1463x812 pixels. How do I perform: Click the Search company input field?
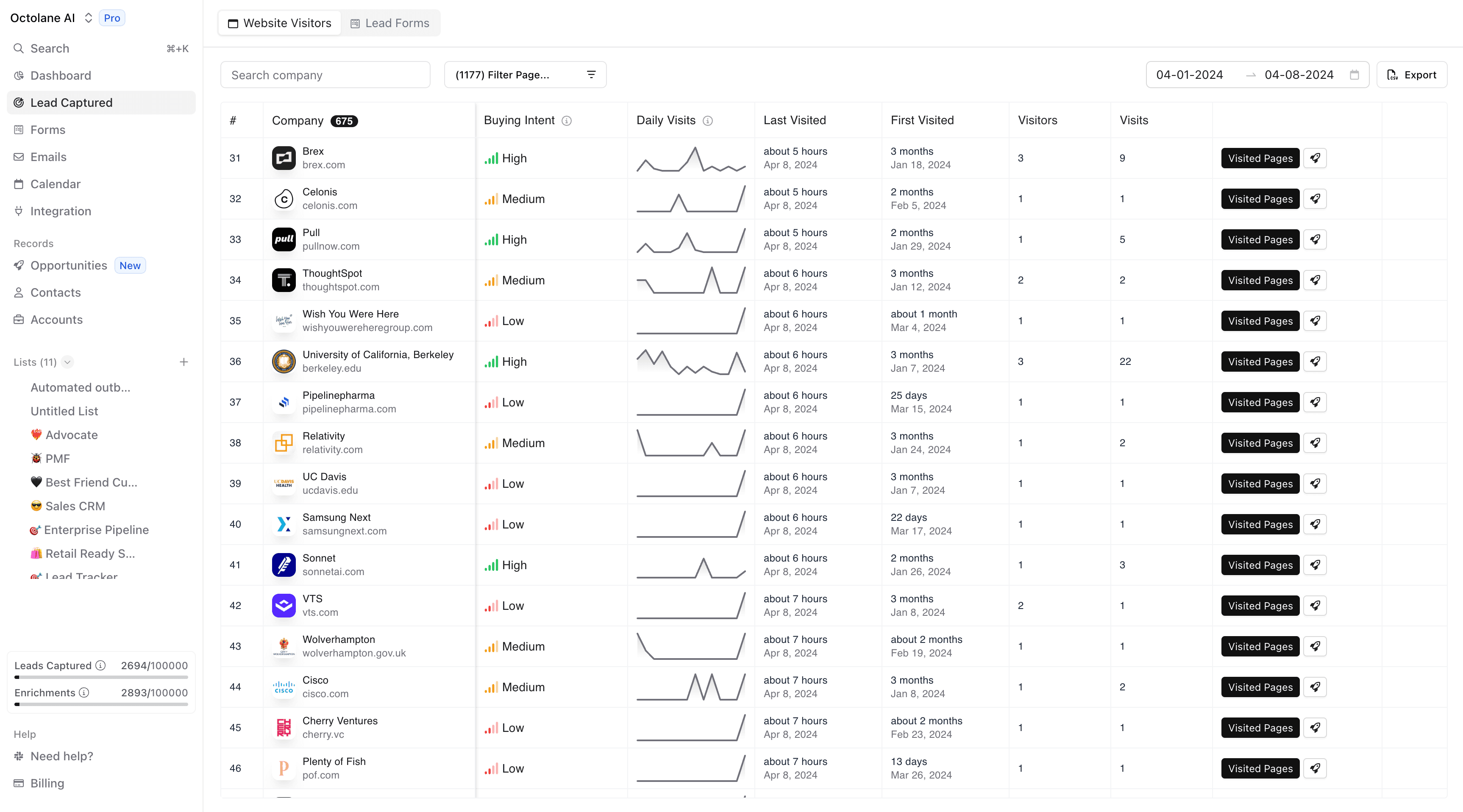325,75
